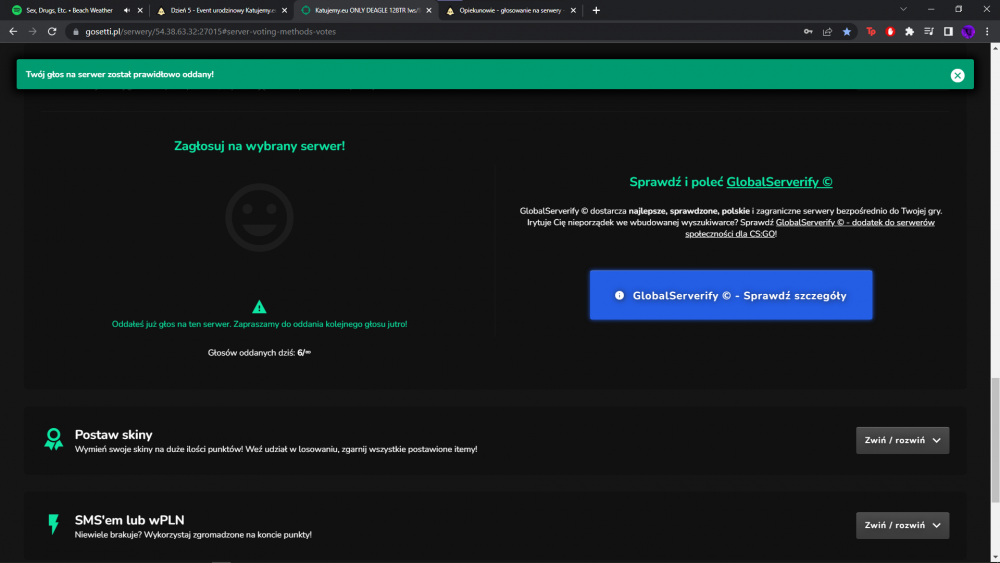Screen dimensions: 1000x563
Task: Open the tab search dropdown arrow
Action: coord(903,10)
